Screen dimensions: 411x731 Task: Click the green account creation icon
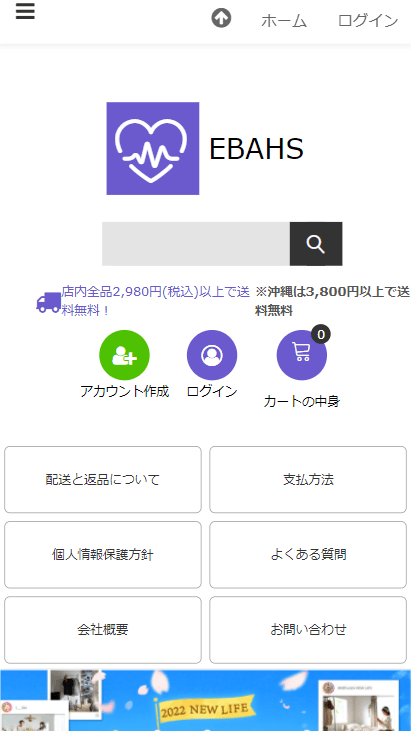tap(124, 355)
